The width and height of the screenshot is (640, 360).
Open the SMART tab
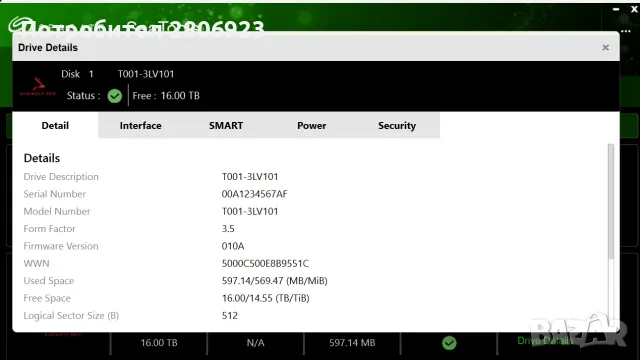pos(226,125)
